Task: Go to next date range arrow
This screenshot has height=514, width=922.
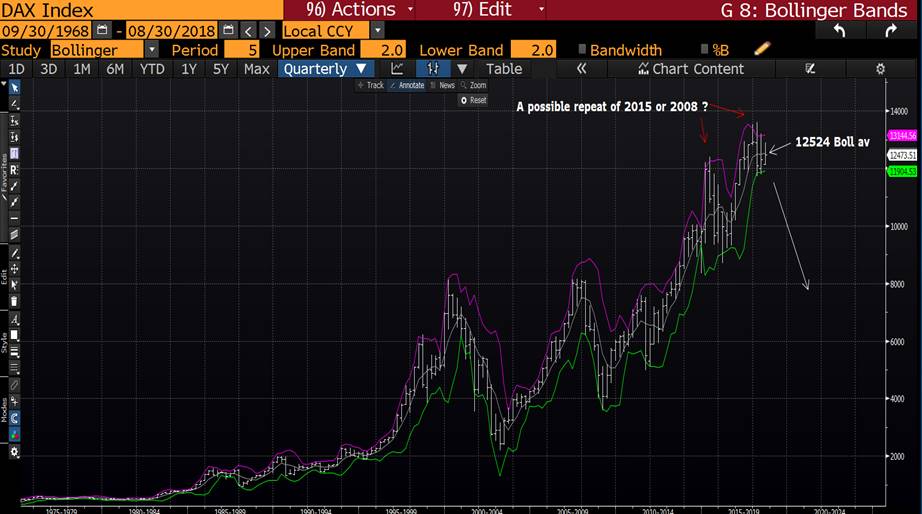Action: click(268, 31)
